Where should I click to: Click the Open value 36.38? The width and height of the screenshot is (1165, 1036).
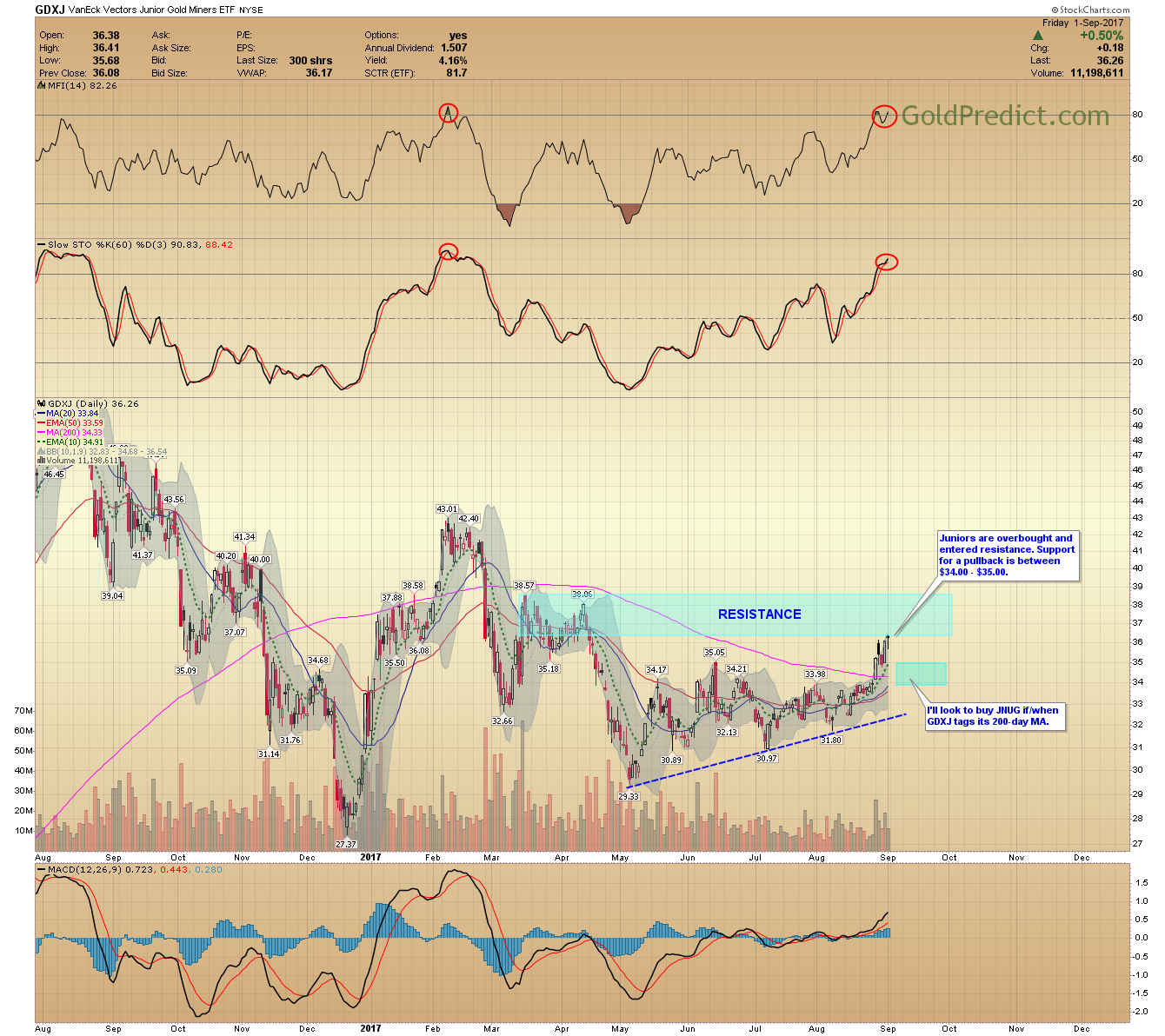click(x=106, y=36)
